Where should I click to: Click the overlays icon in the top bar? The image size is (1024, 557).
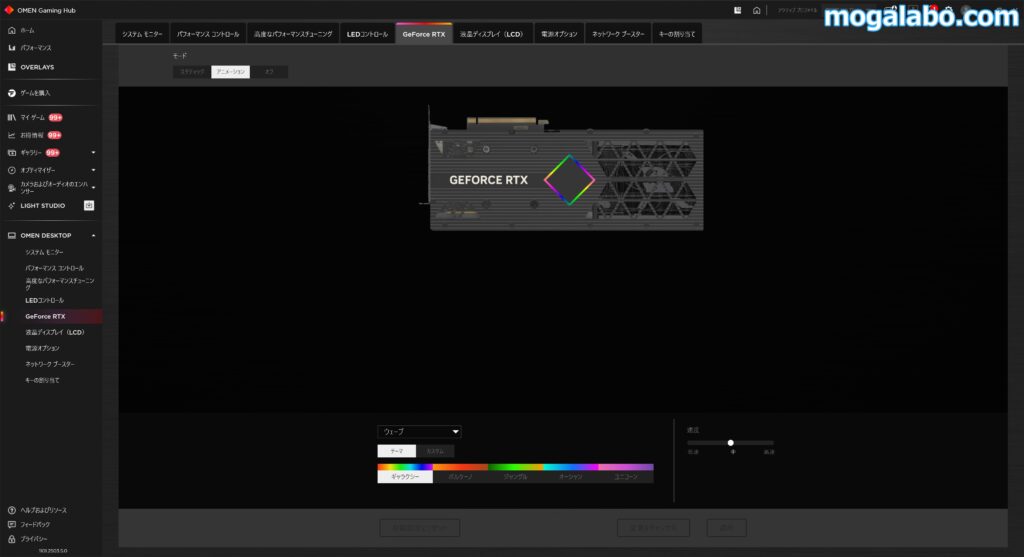[737, 10]
